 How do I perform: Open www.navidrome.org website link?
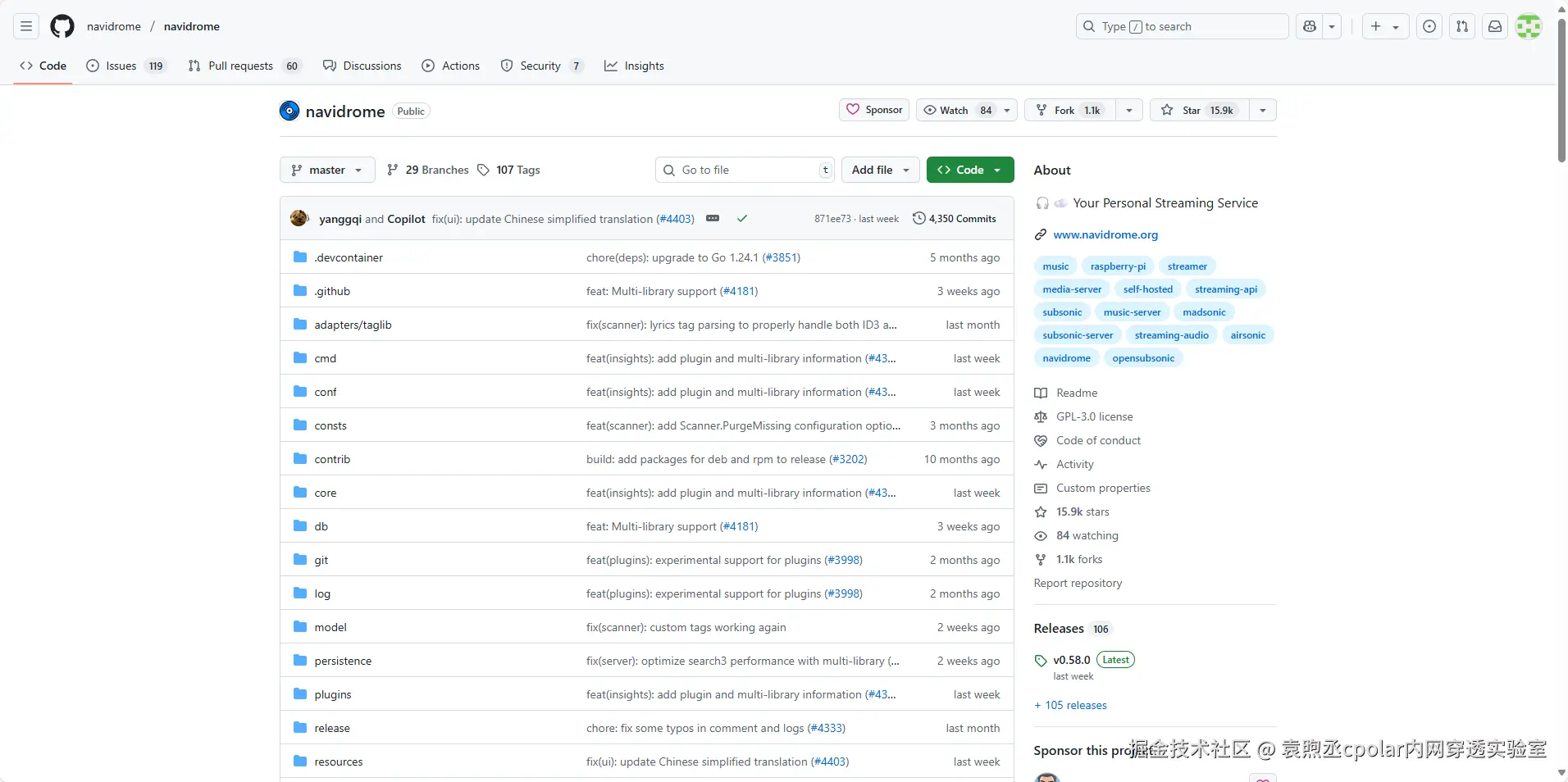coord(1105,235)
